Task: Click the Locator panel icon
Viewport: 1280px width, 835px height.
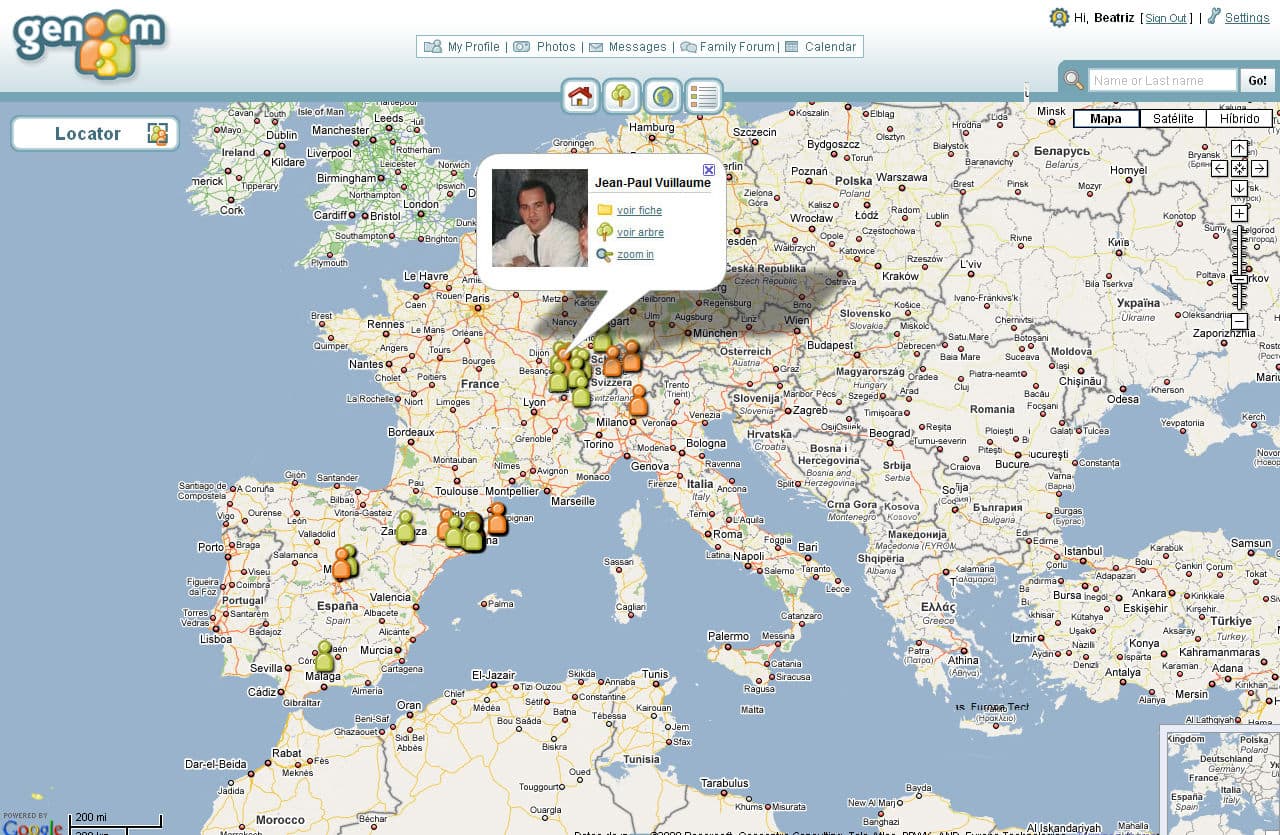Action: coord(157,134)
